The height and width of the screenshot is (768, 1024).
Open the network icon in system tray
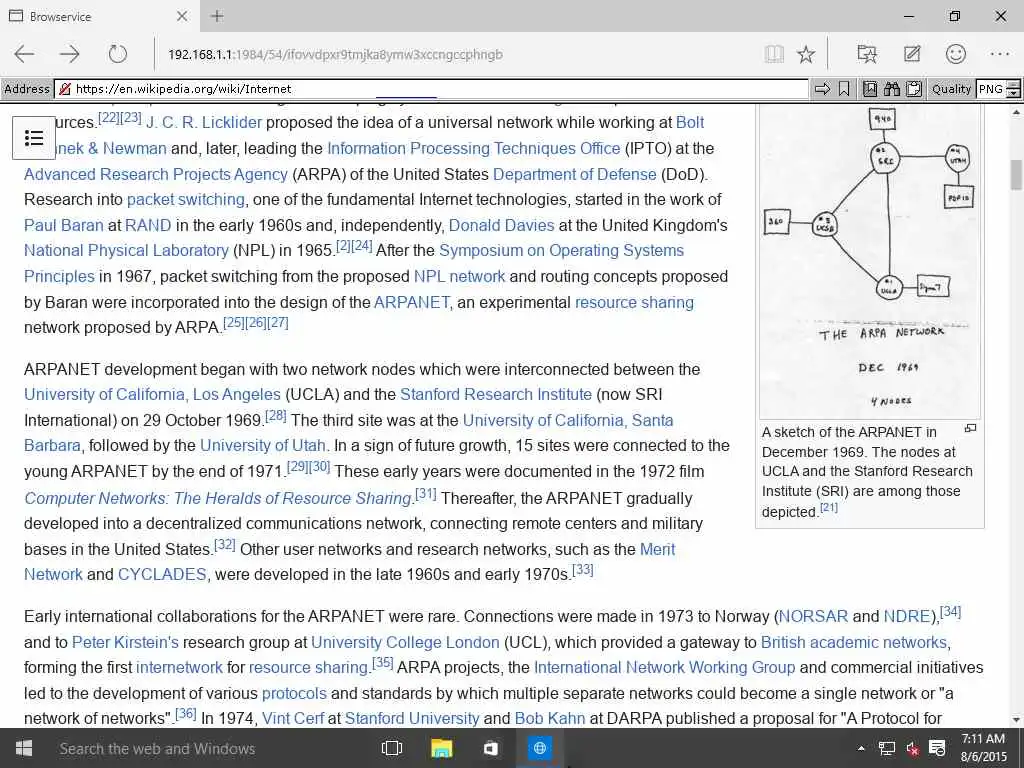click(x=886, y=748)
